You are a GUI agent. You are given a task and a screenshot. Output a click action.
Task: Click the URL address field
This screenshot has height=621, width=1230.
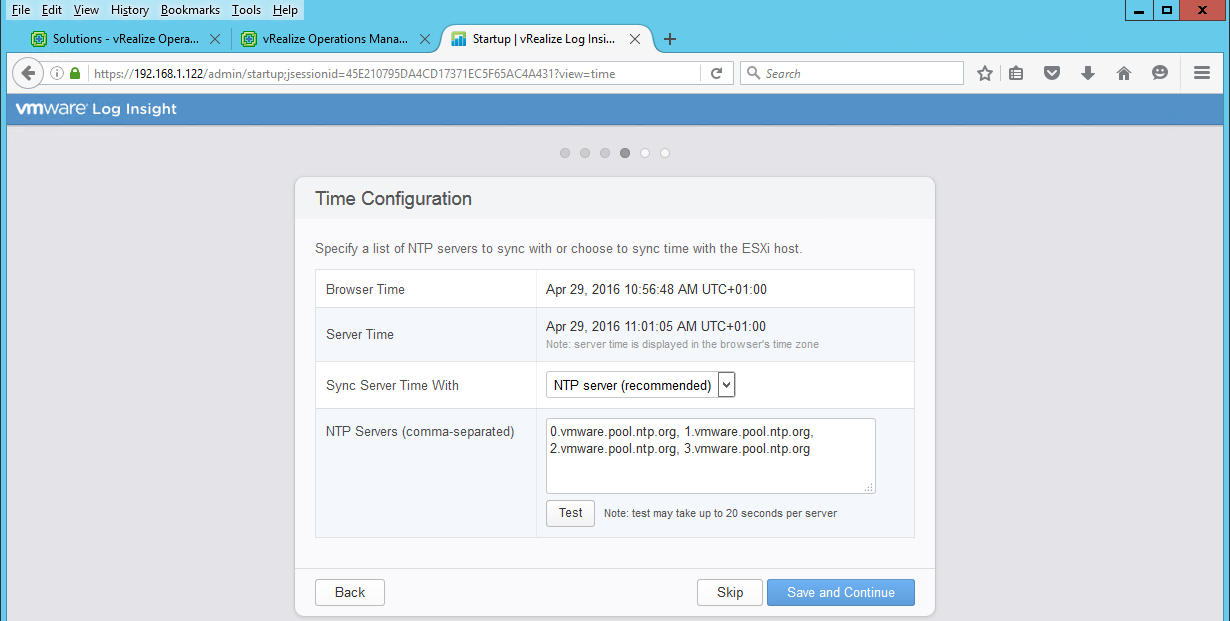coord(395,73)
